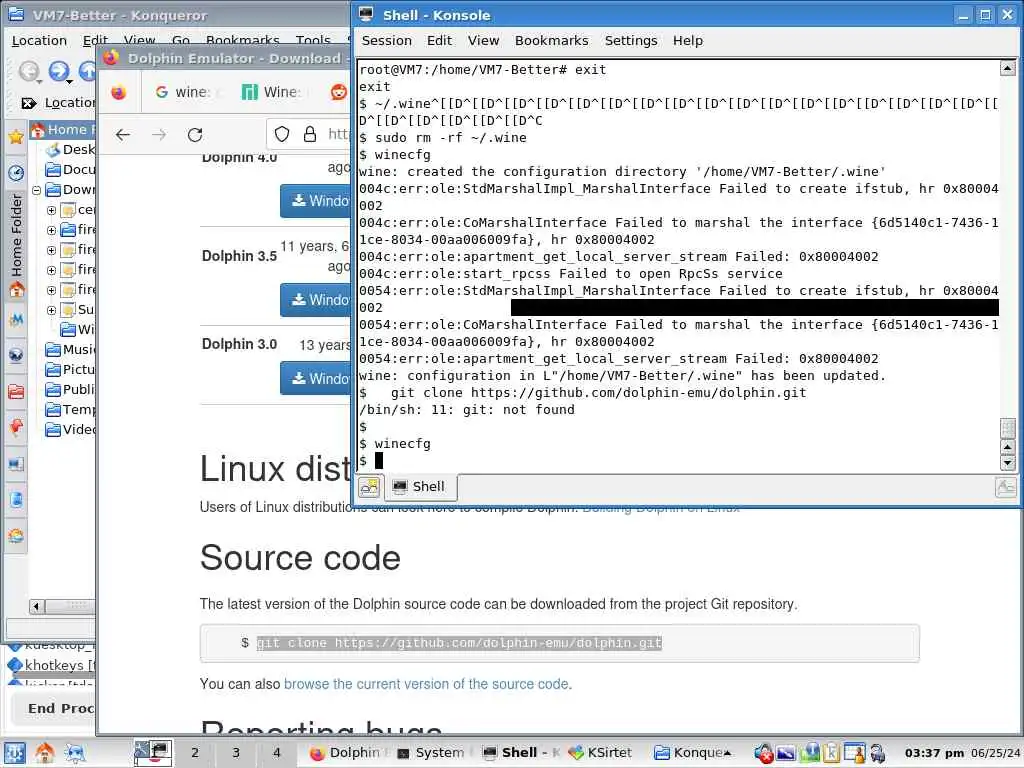Click the Windows download button for Dolphin 3.5
Screen dimensions: 1024x768
pos(316,300)
